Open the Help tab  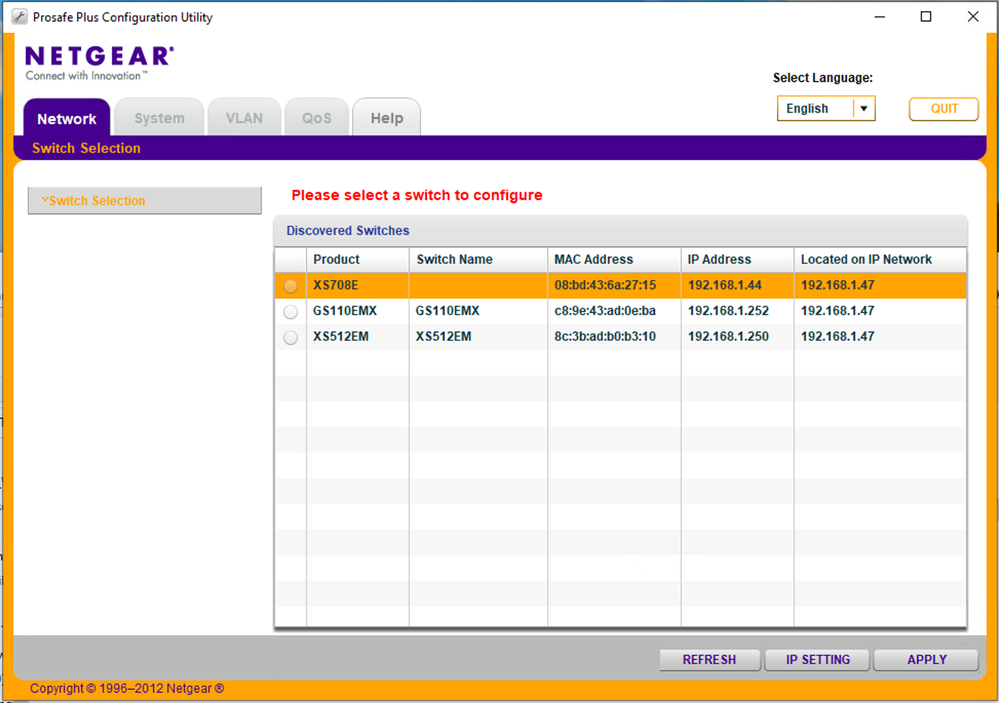[x=387, y=118]
